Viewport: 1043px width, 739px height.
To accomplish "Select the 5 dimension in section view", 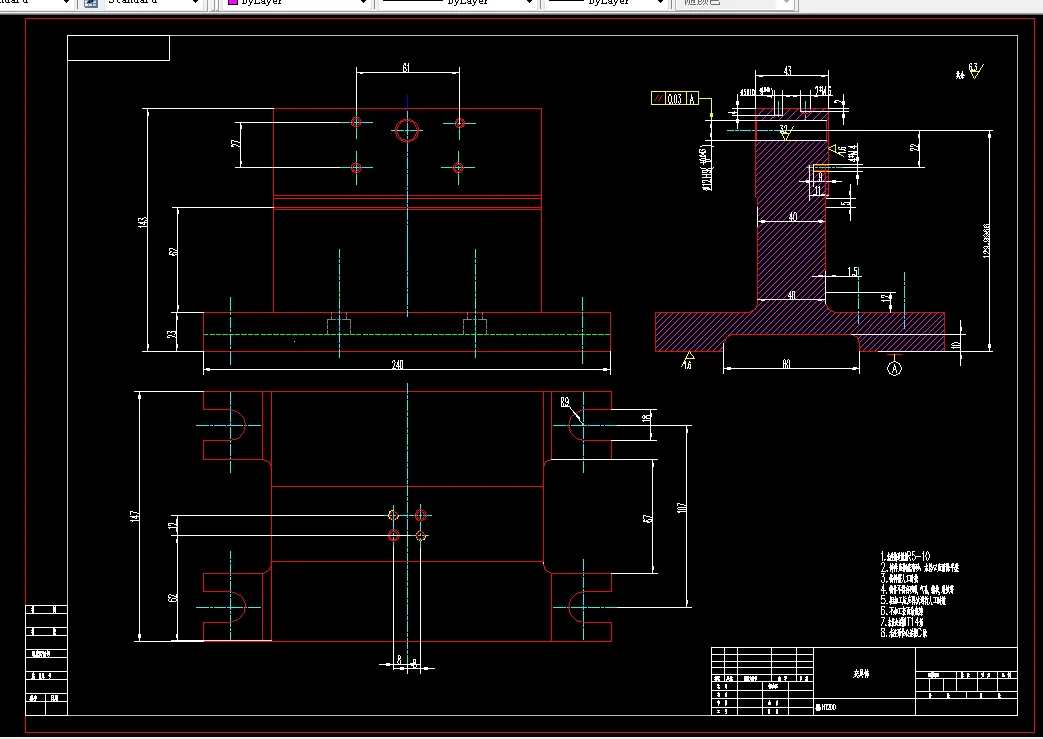I will coord(845,204).
